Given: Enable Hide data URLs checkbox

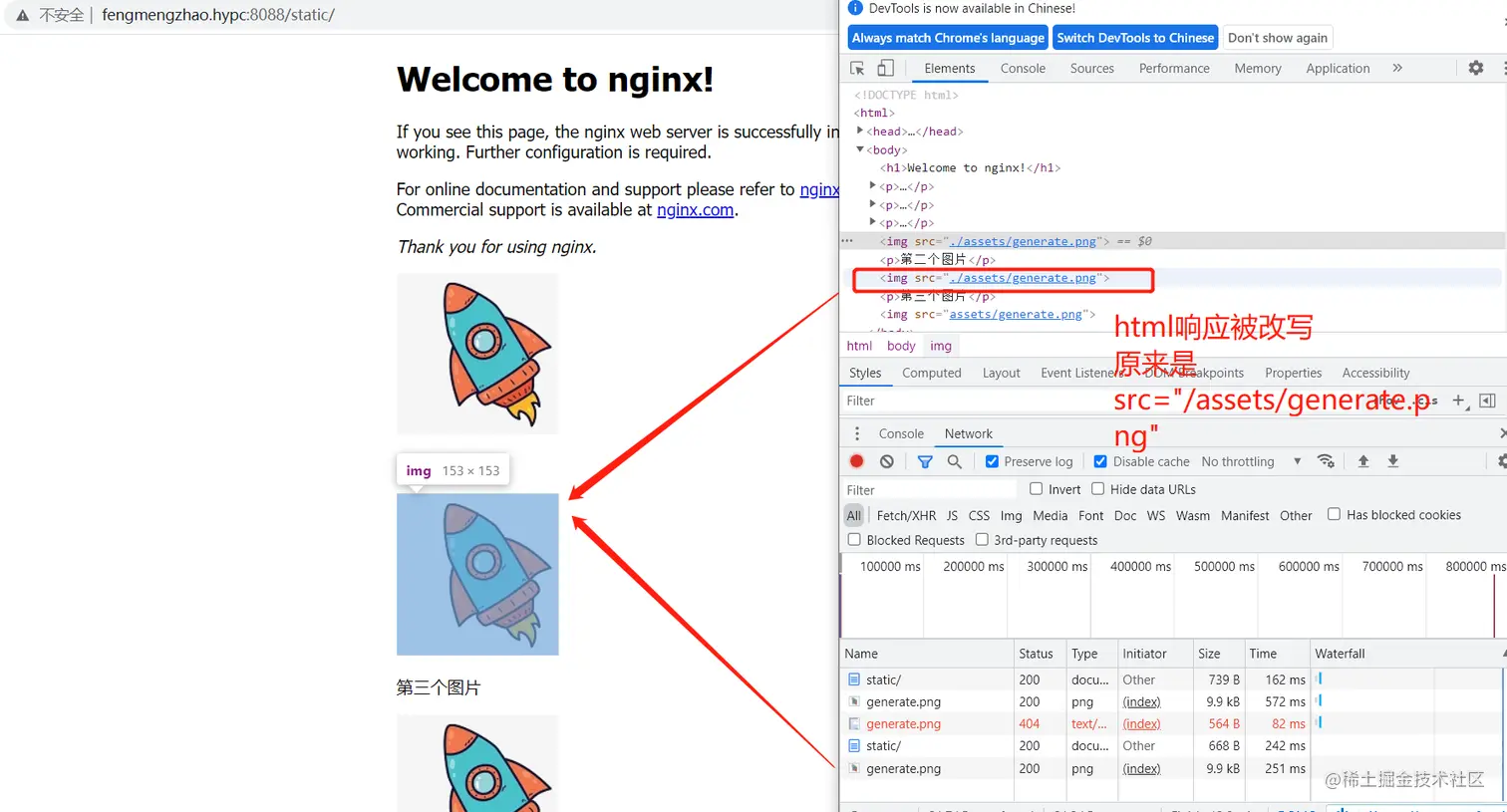Looking at the screenshot, I should (1097, 489).
